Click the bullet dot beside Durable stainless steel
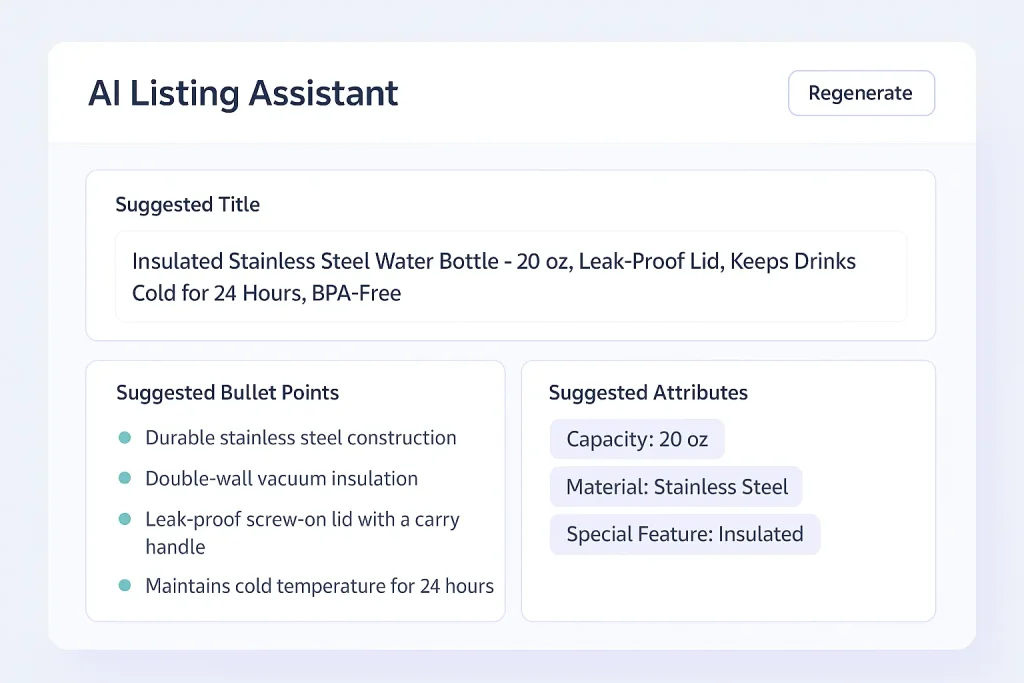This screenshot has width=1024, height=683. (125, 438)
